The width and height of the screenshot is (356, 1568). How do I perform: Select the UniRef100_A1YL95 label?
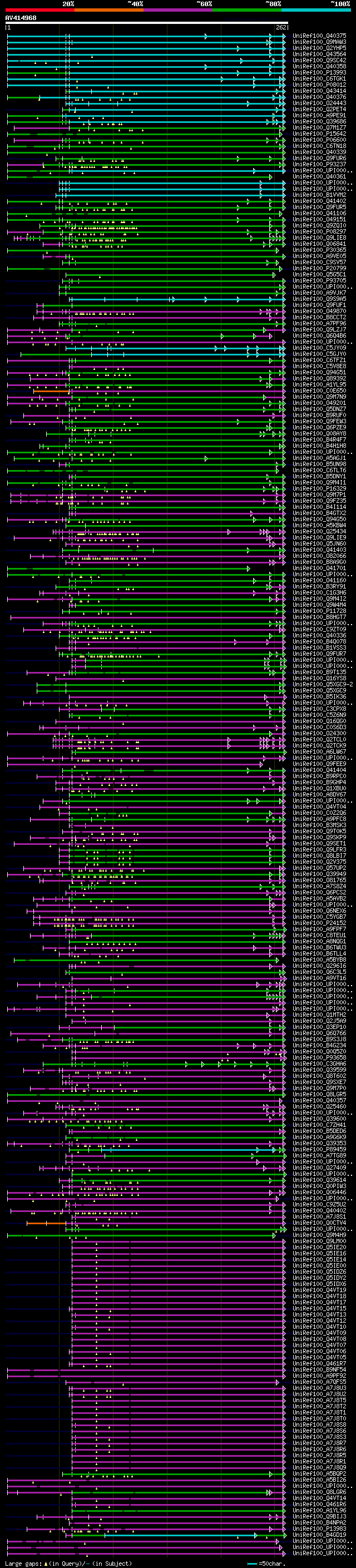point(319,385)
